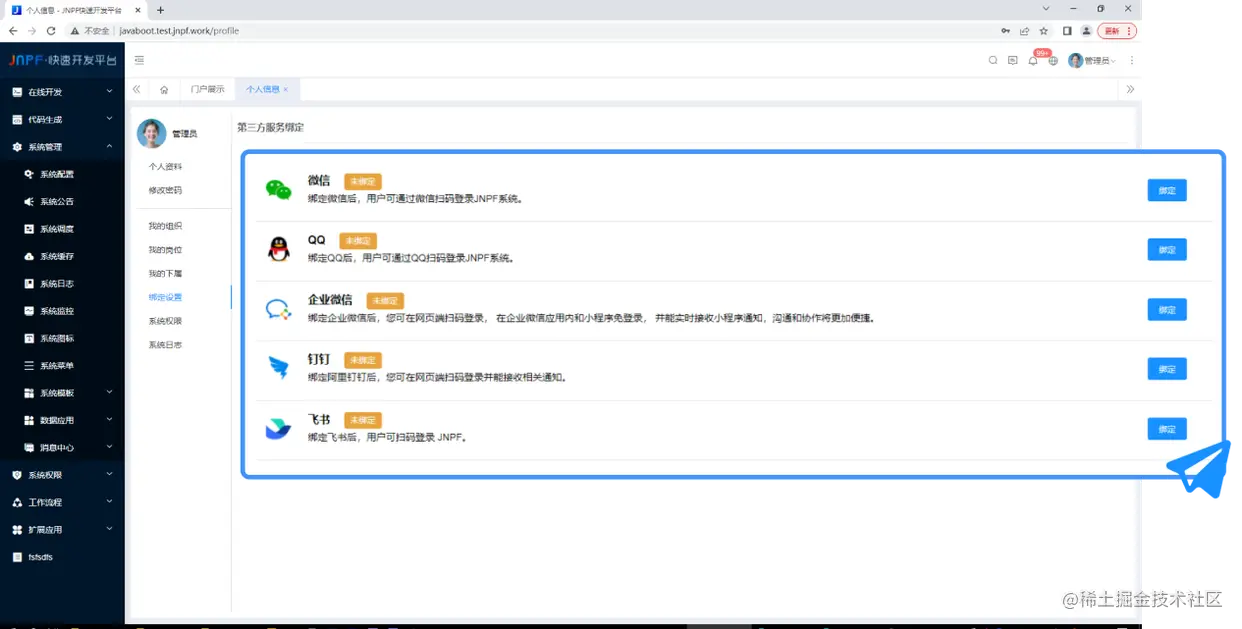This screenshot has width=1242, height=629.
Task: Open 个人资料 in profile menu
Action: (x=165, y=167)
